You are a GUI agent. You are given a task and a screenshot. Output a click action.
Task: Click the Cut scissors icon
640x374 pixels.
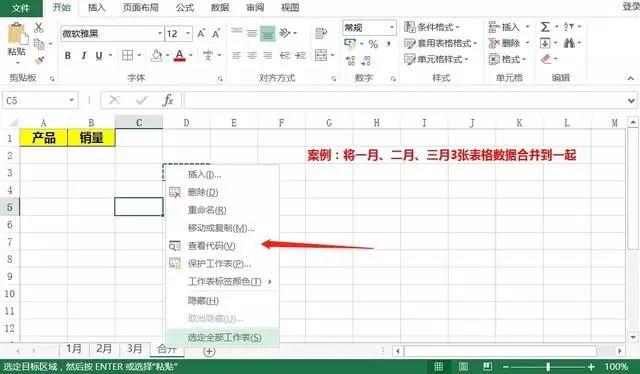pos(39,28)
